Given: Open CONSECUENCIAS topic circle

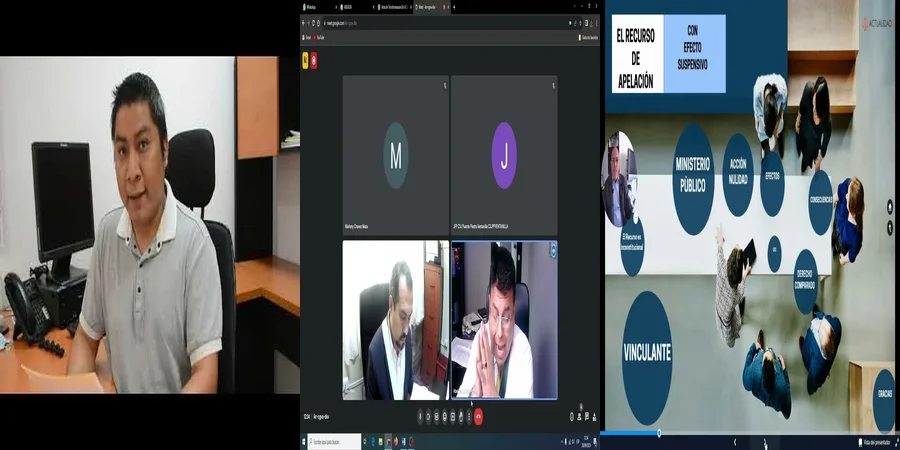Looking at the screenshot, I should (821, 203).
